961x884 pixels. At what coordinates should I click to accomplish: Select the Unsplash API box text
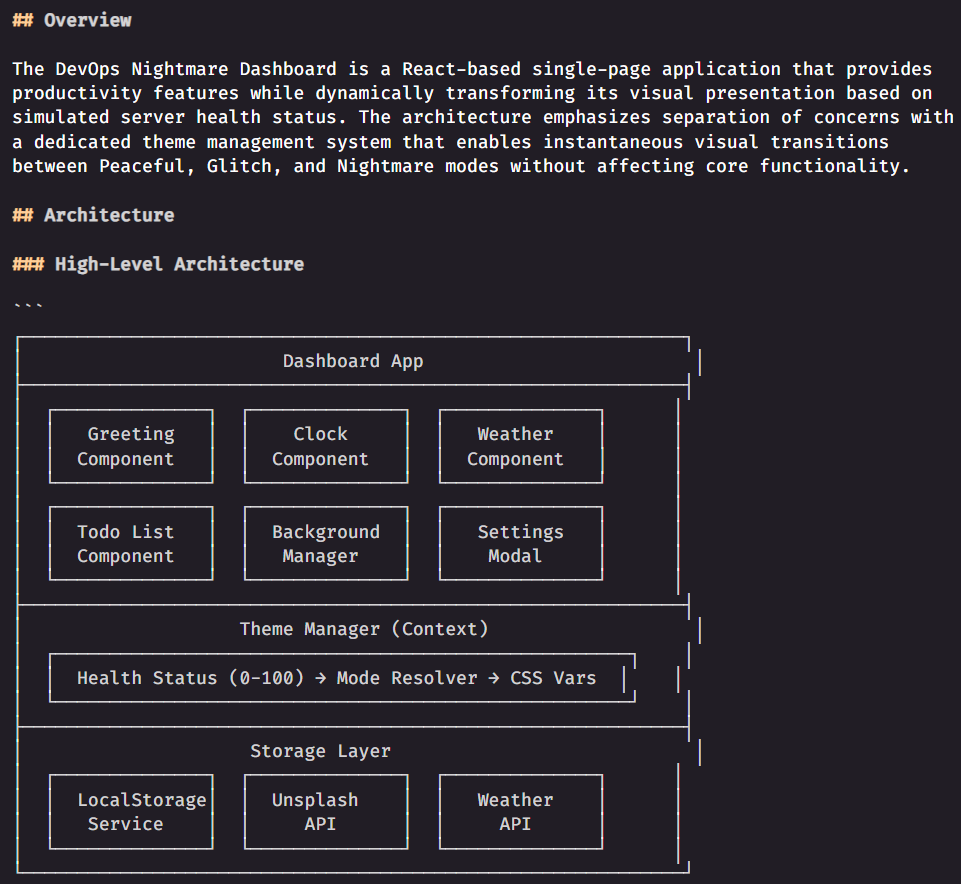(315, 812)
